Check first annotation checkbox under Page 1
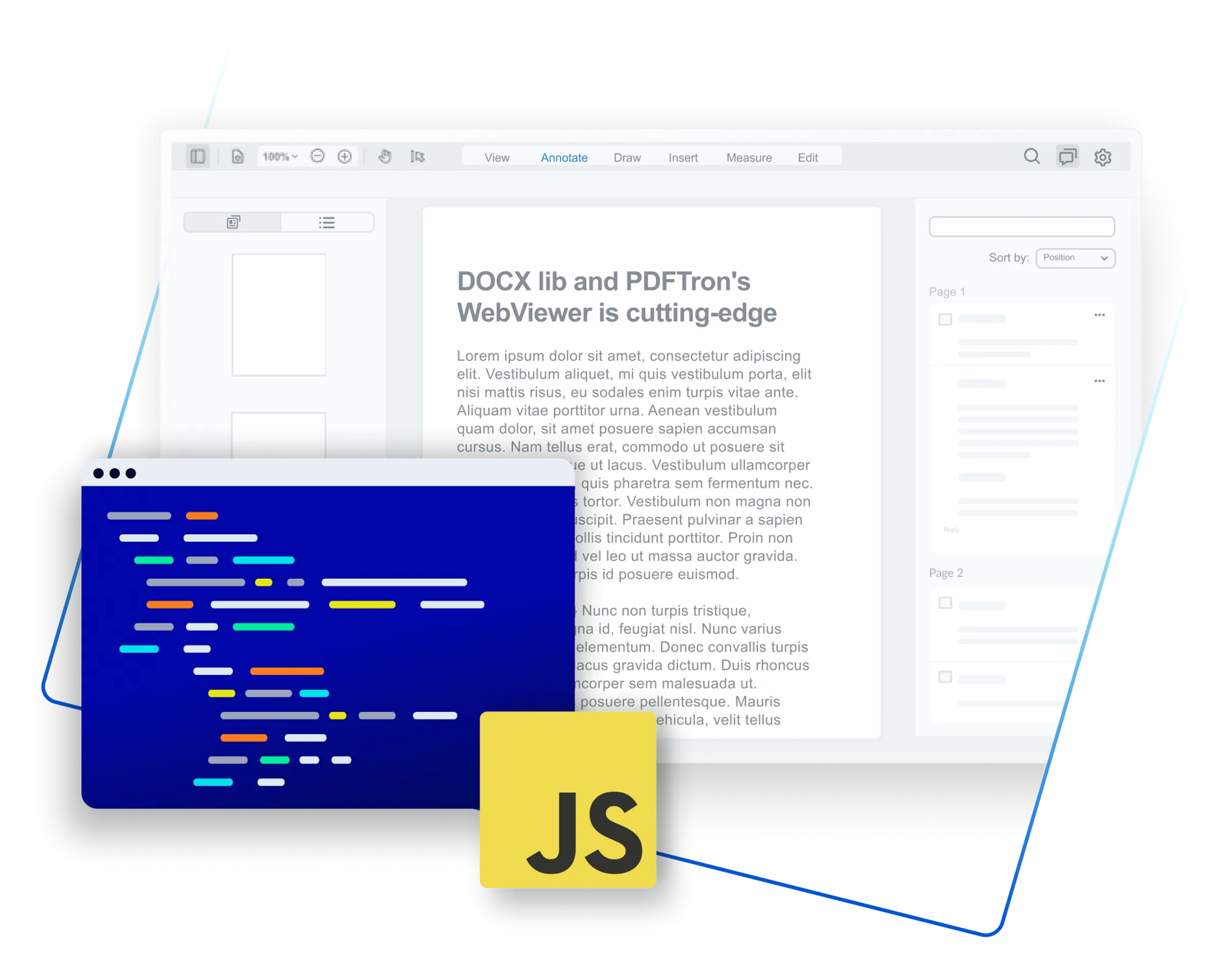The image size is (1232, 967). pos(945,319)
